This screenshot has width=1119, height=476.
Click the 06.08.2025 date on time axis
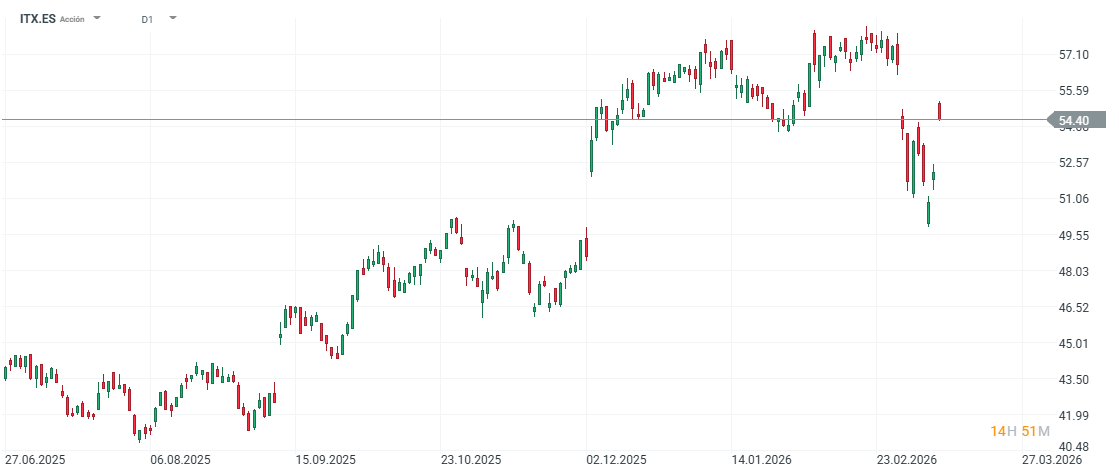180,460
